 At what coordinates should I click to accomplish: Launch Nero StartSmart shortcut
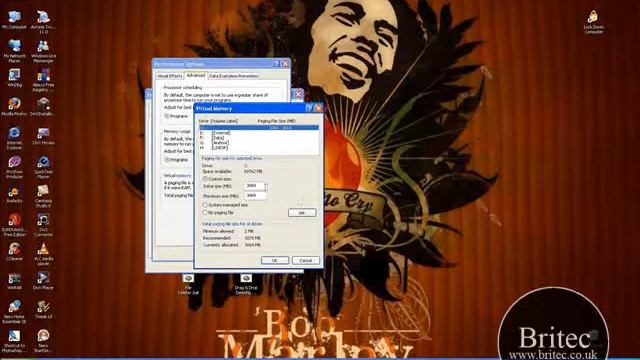point(43,341)
